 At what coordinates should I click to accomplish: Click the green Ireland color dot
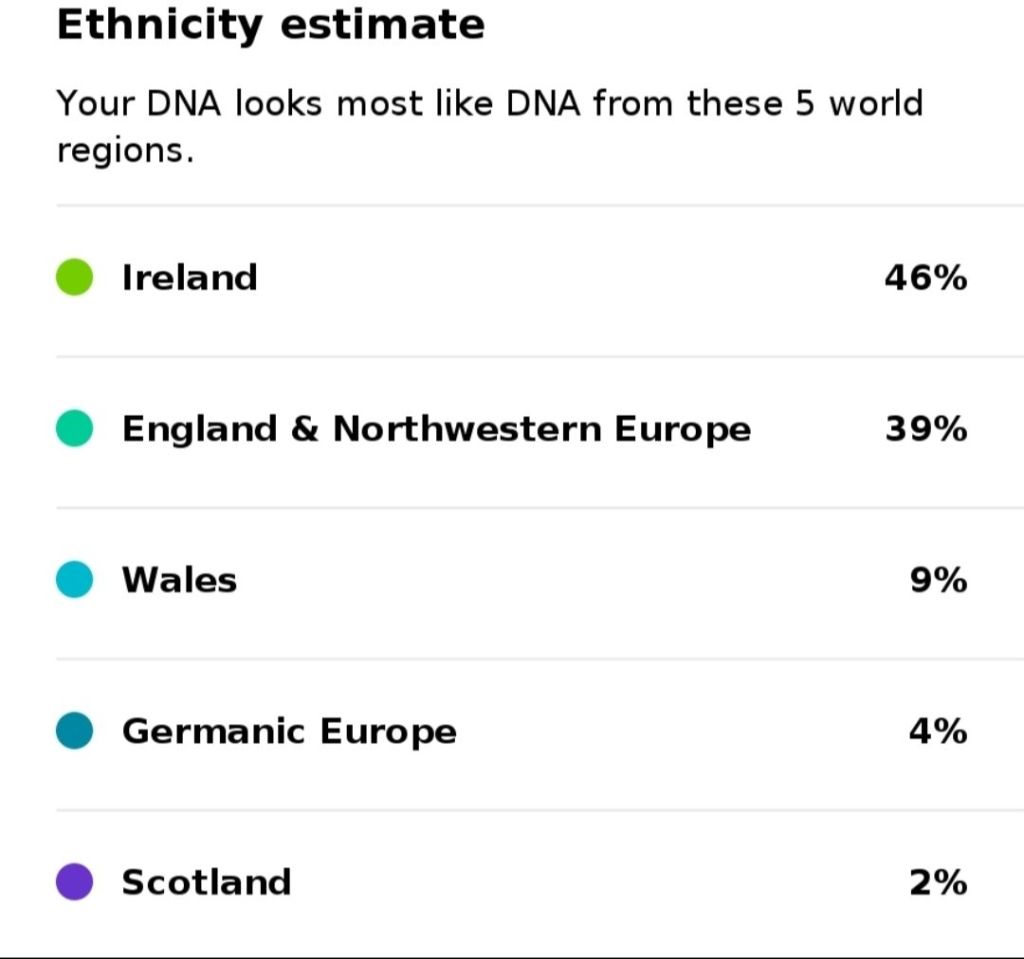point(75,277)
